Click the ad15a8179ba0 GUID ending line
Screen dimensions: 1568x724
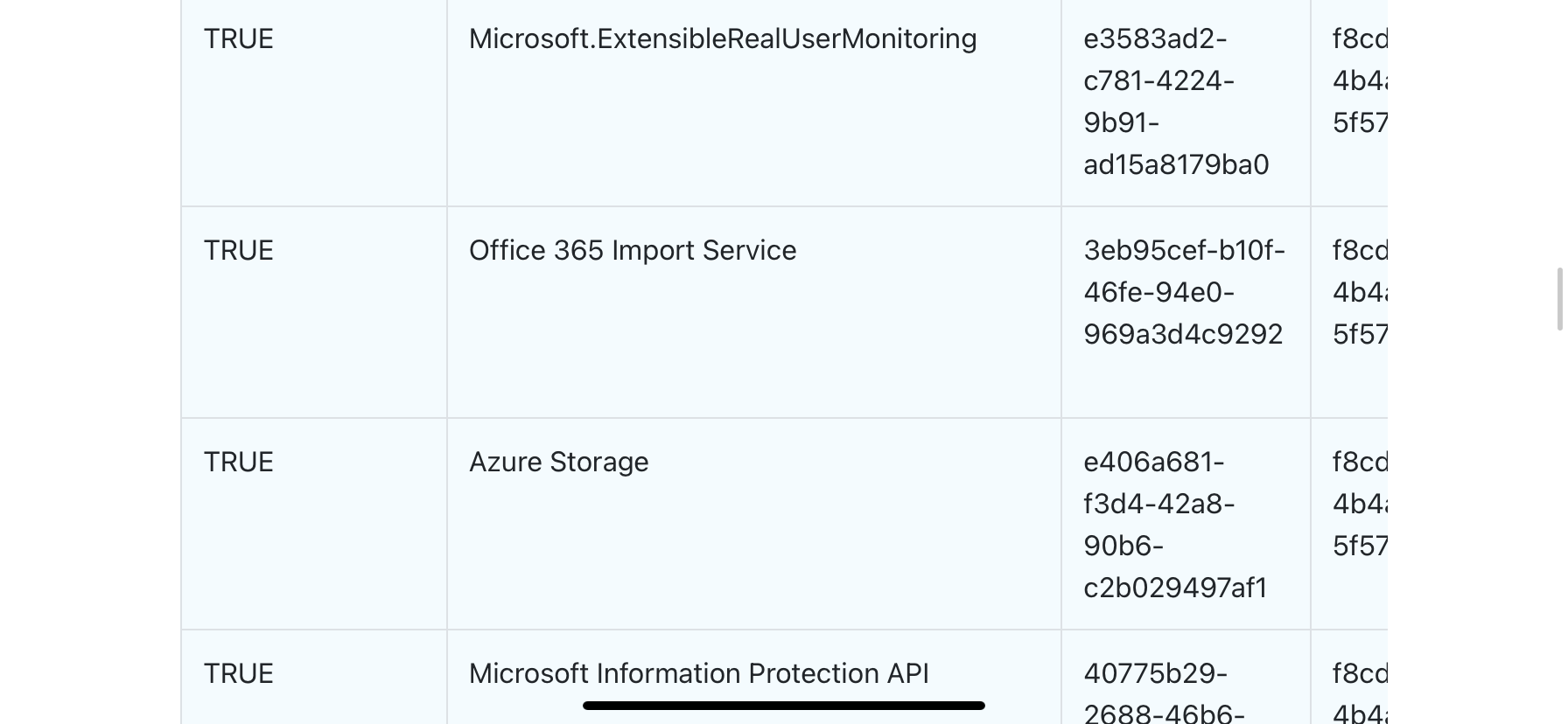point(1176,165)
